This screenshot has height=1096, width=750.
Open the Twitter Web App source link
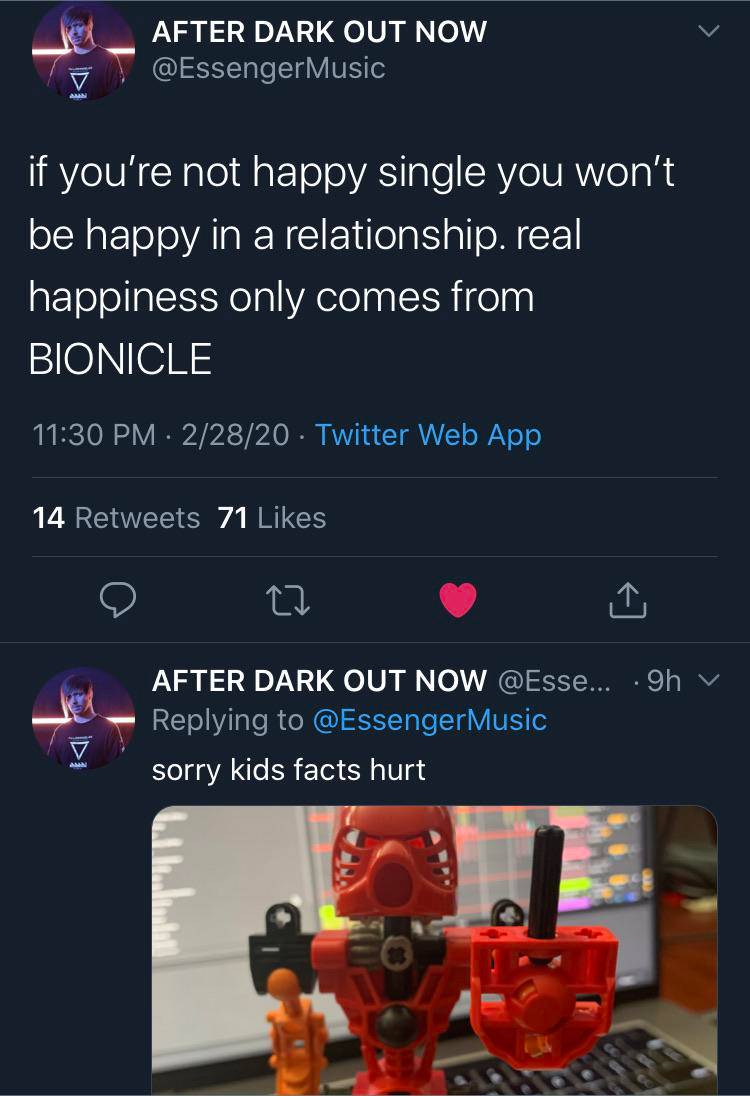click(x=430, y=434)
